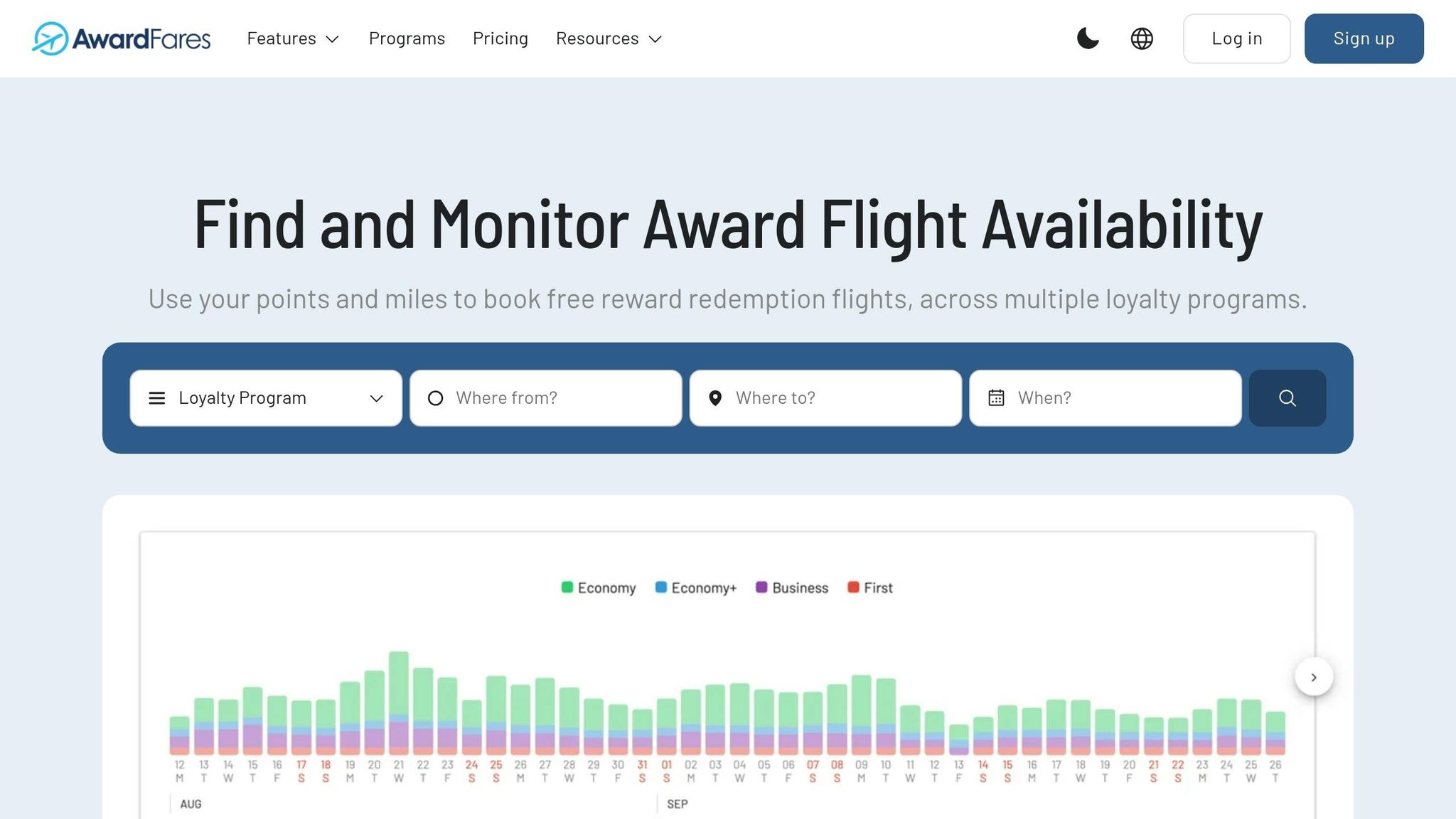
Task: Expand the Resources menu
Action: (609, 38)
